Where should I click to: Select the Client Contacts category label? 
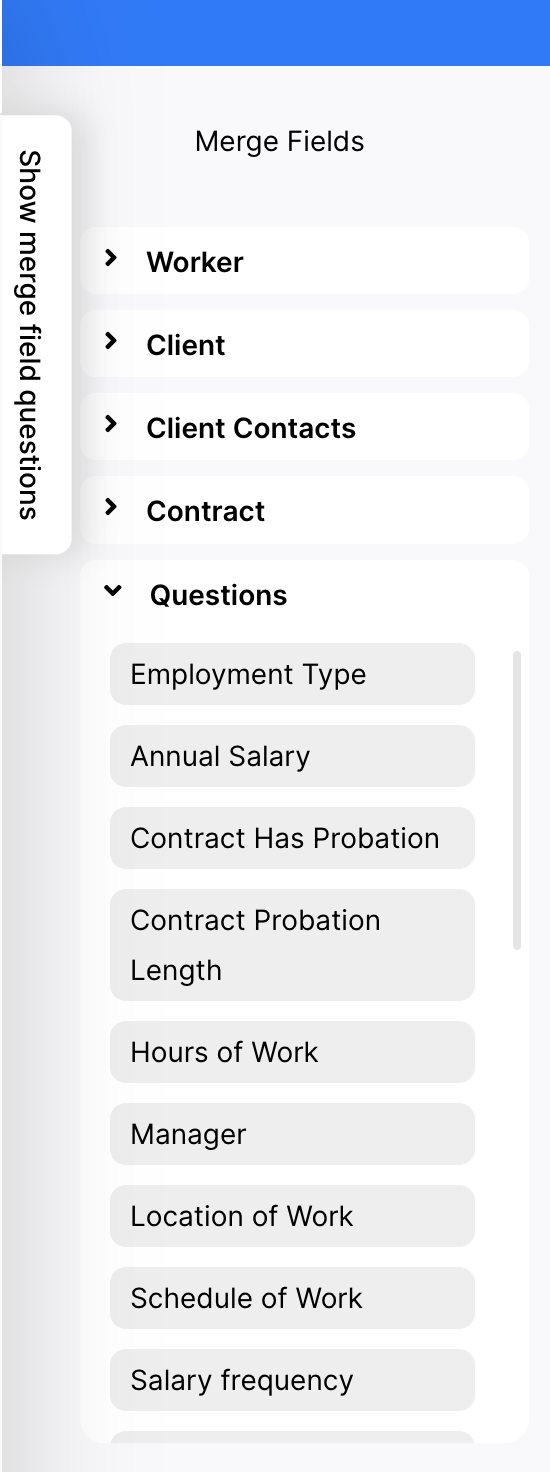(251, 428)
